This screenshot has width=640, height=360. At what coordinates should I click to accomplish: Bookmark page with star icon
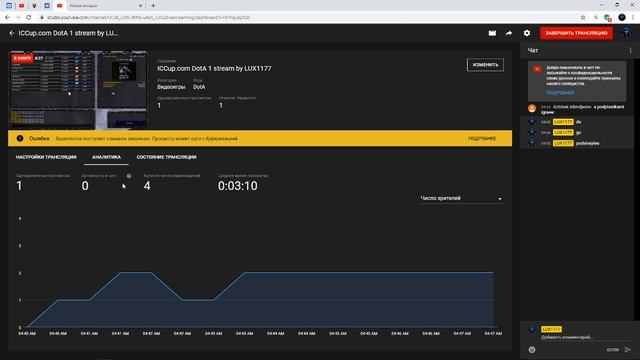583,18
